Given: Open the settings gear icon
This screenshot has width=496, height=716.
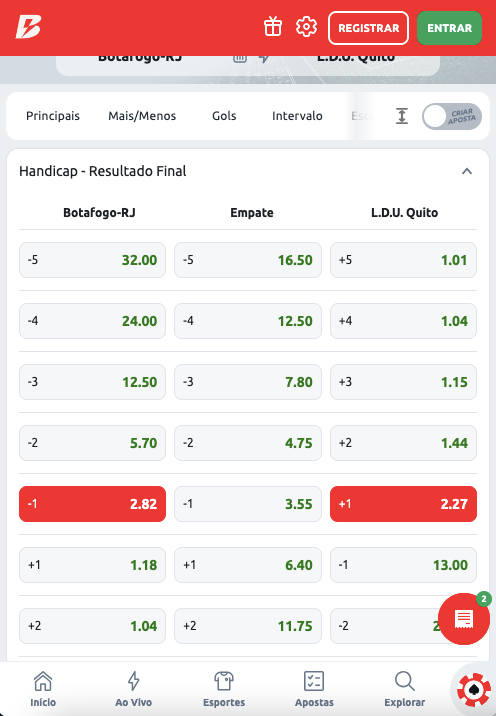Looking at the screenshot, I should tap(306, 27).
